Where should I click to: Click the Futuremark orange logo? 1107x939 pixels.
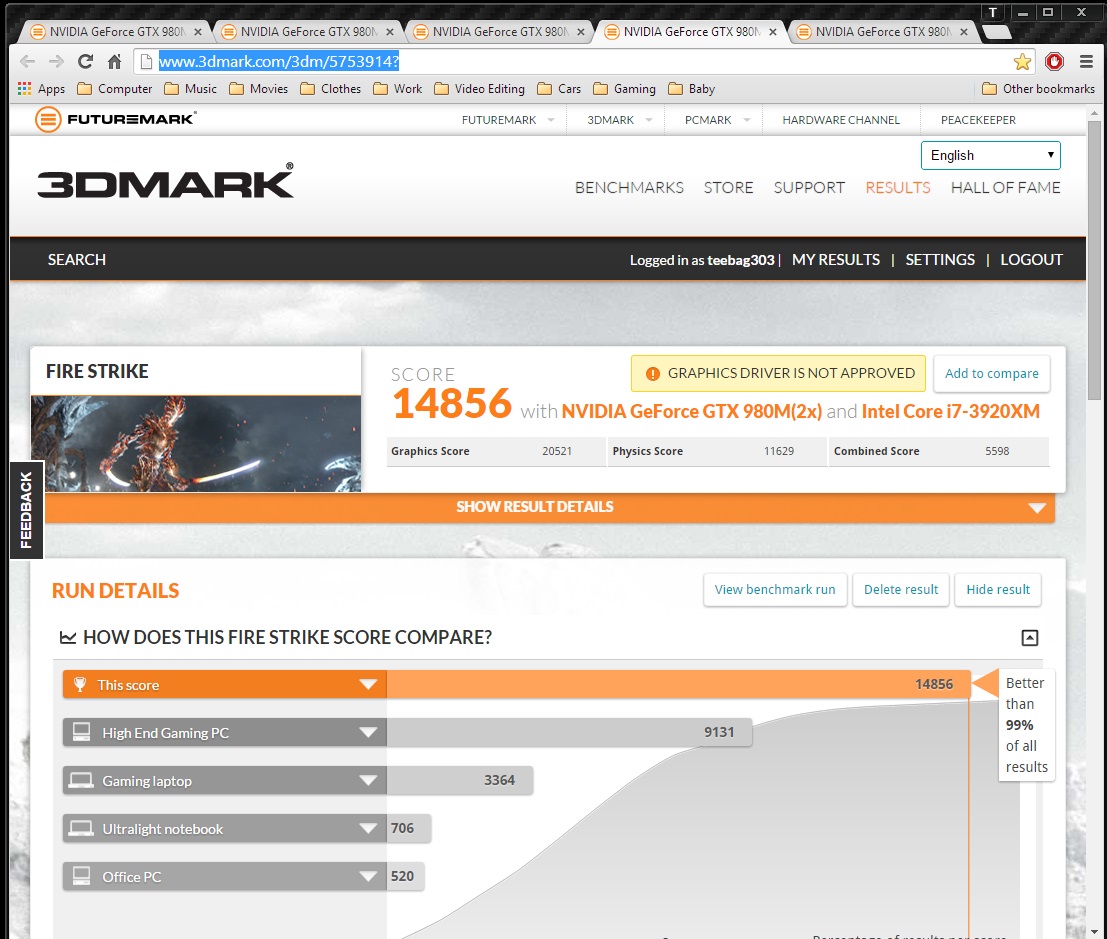[48, 119]
